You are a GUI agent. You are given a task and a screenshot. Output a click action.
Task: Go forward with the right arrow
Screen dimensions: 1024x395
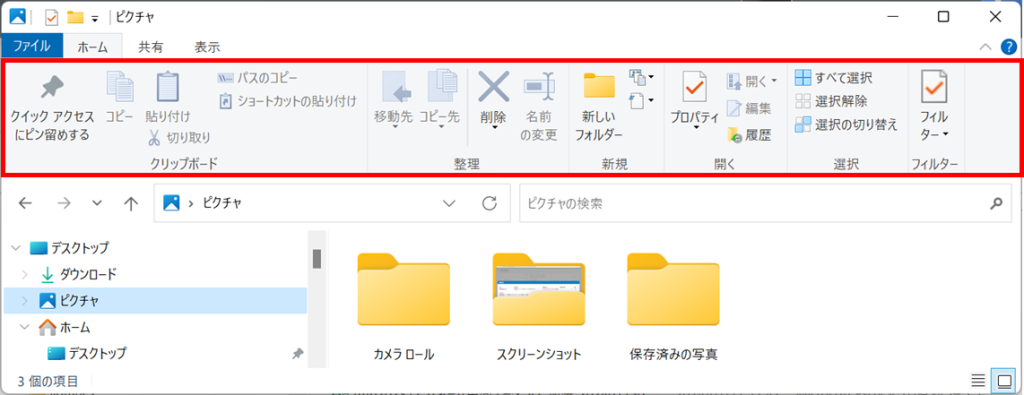click(x=63, y=204)
